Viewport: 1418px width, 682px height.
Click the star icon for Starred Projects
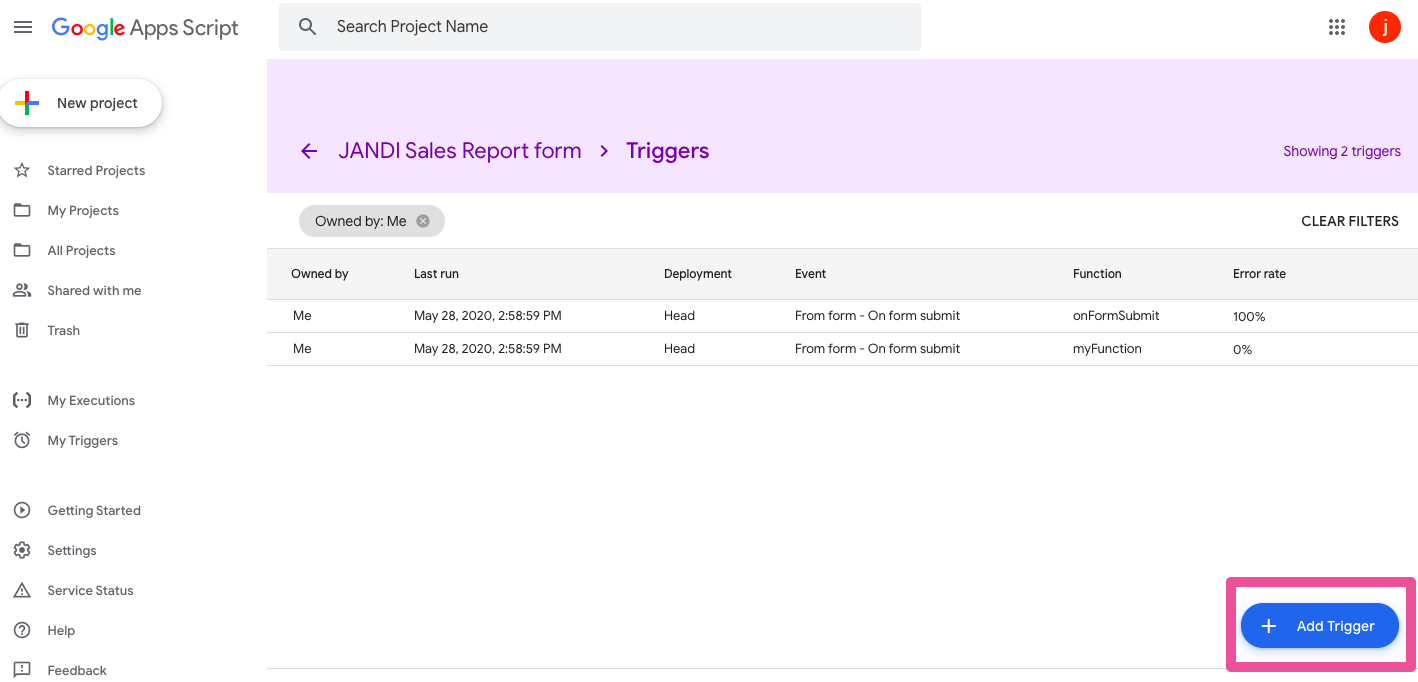[x=22, y=170]
